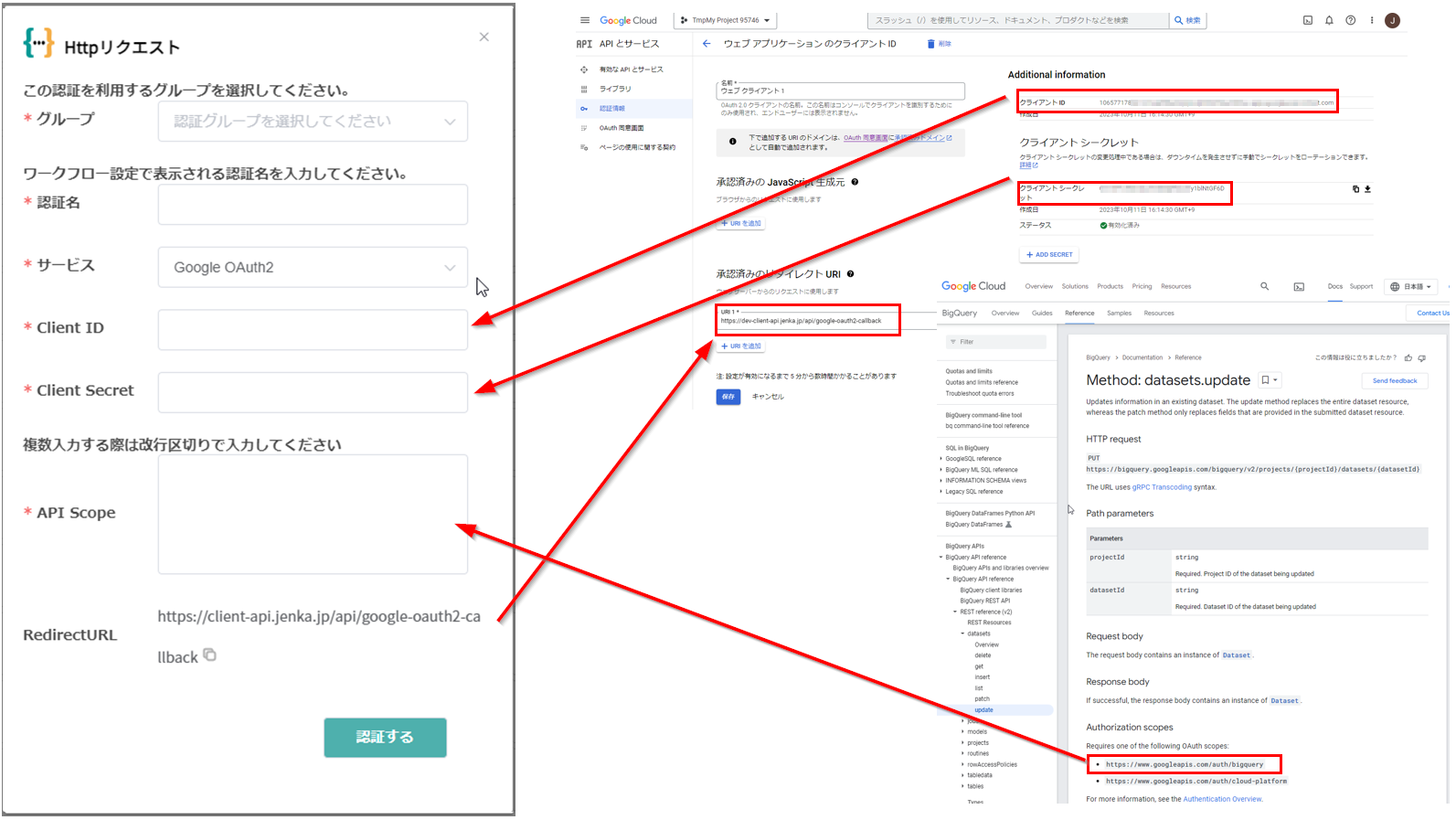Click help icon beside 承認済みの JavaScript 生成元
This screenshot has width=1456, height=820.
coord(855,182)
